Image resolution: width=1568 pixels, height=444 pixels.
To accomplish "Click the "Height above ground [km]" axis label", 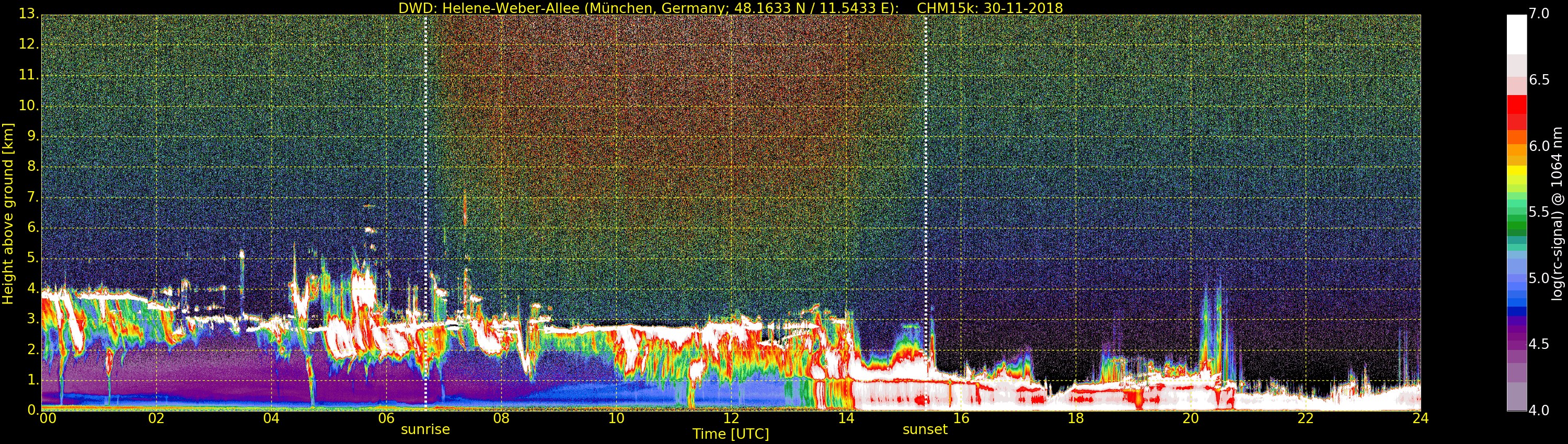I will pos(8,213).
